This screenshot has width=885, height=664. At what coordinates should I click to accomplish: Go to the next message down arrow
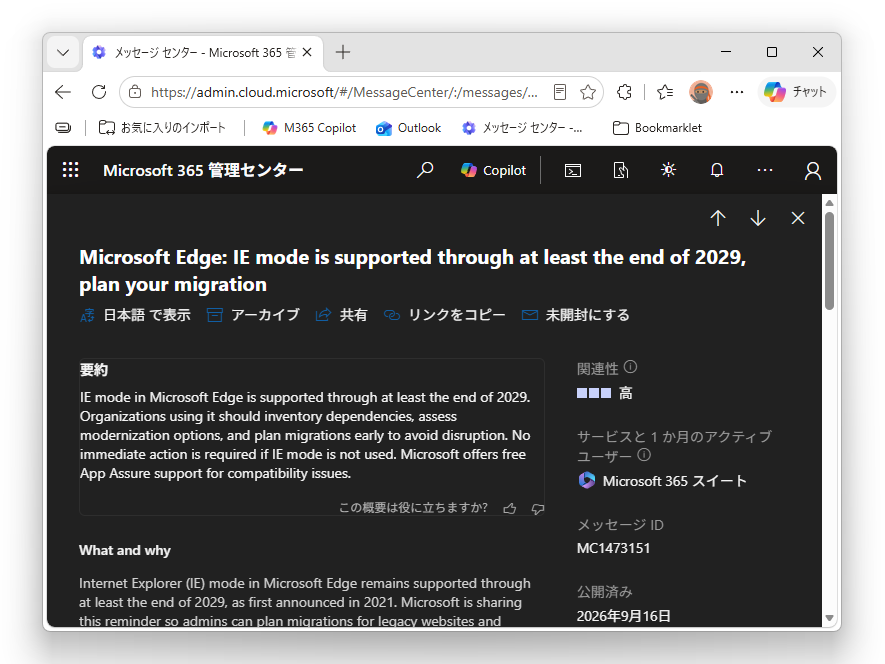[758, 218]
